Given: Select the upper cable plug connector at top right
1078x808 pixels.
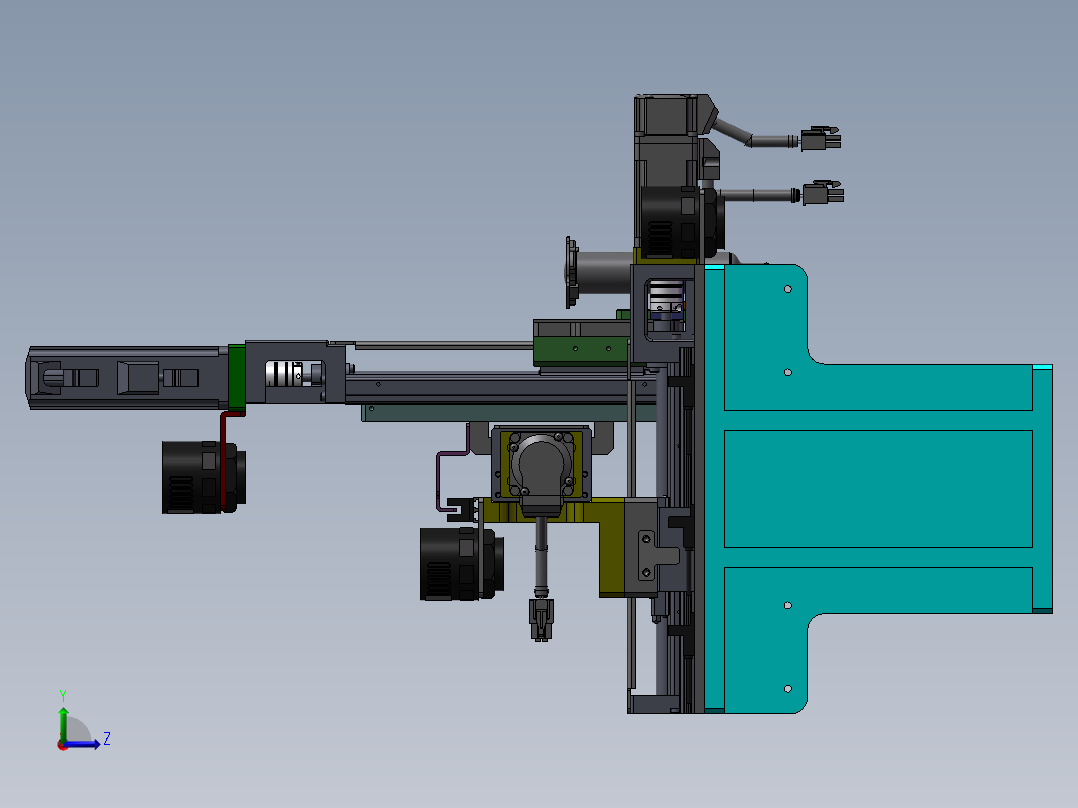Looking at the screenshot, I should coord(821,138).
